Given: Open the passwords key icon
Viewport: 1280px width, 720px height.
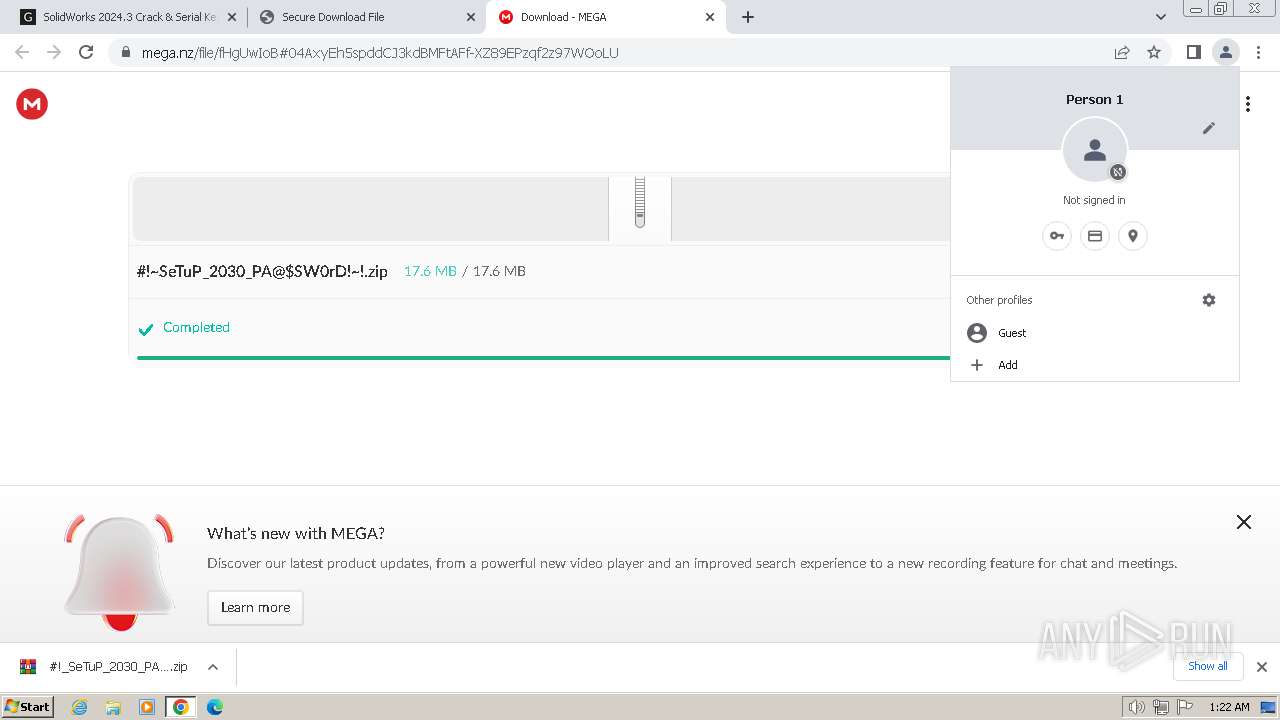Looking at the screenshot, I should point(1057,236).
